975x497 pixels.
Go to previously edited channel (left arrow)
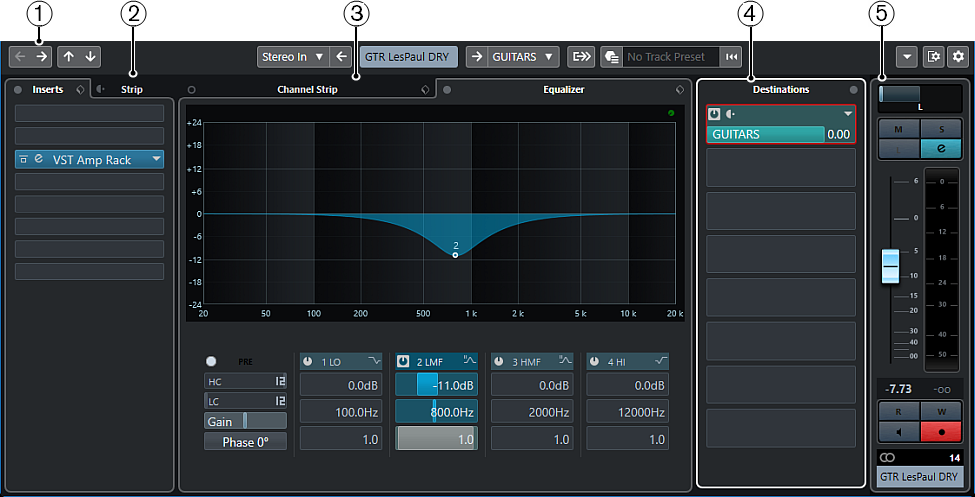coord(21,57)
